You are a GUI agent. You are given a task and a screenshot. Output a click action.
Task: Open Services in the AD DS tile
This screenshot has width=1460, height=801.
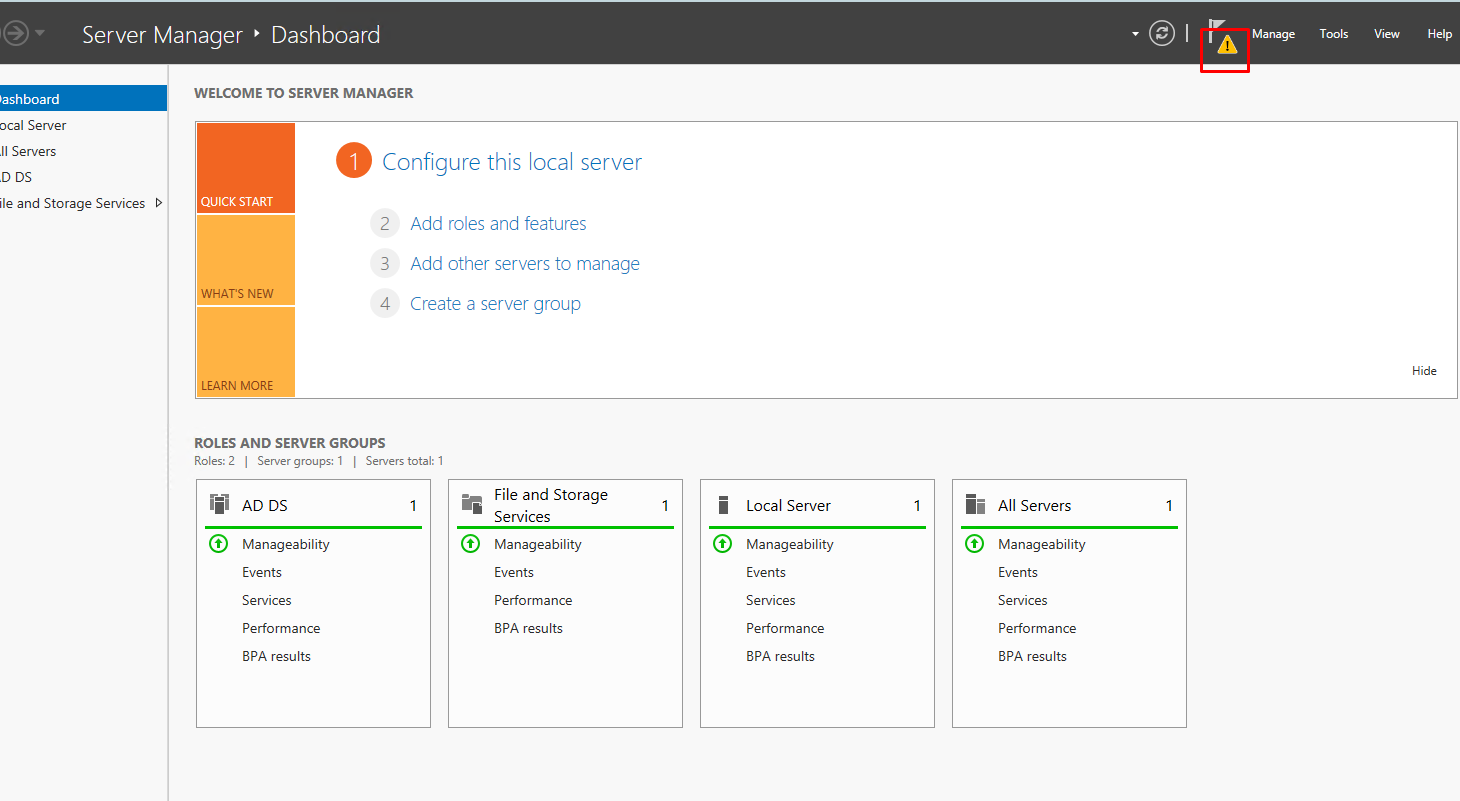(267, 600)
